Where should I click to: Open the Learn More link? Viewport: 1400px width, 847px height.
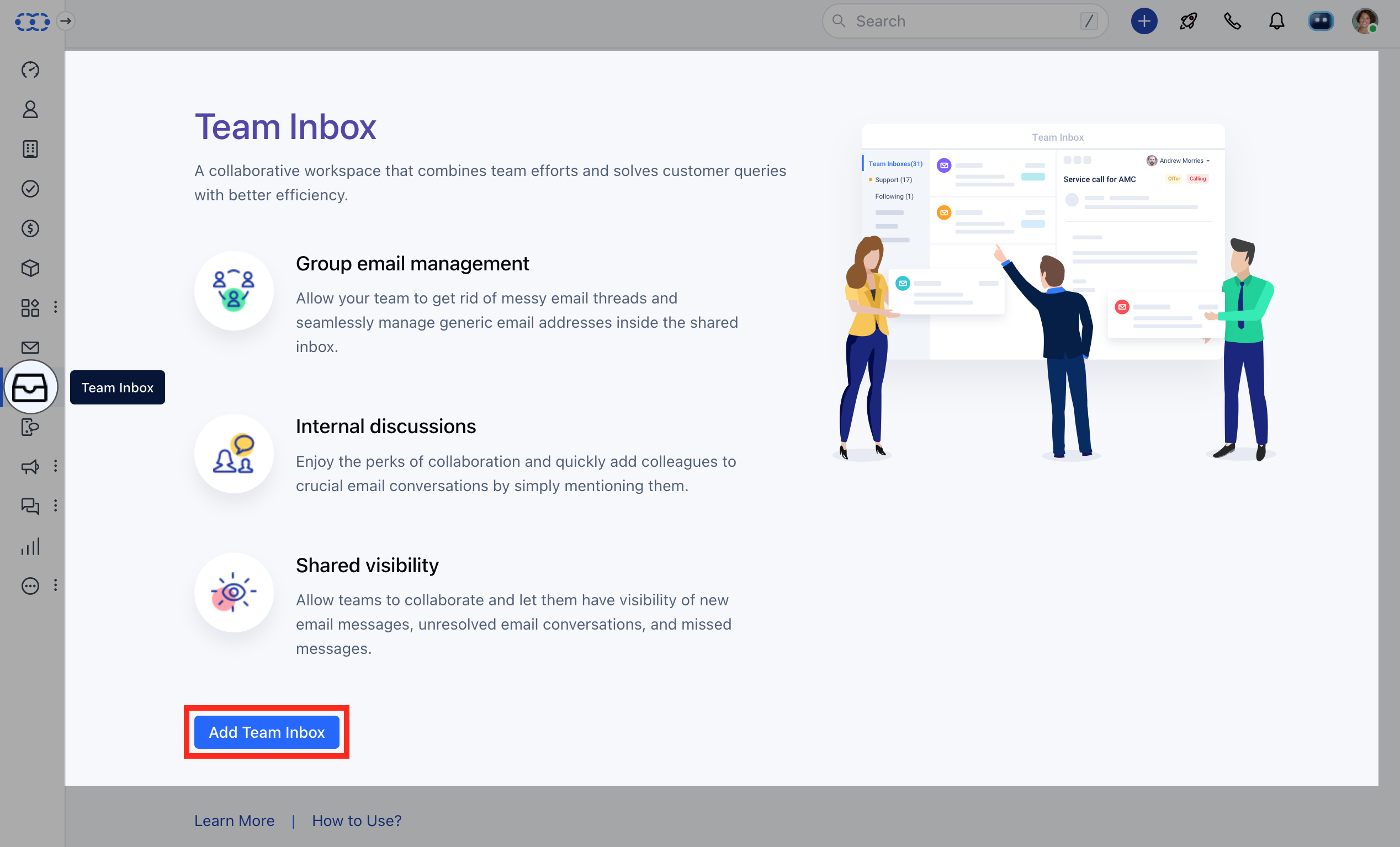coord(234,821)
